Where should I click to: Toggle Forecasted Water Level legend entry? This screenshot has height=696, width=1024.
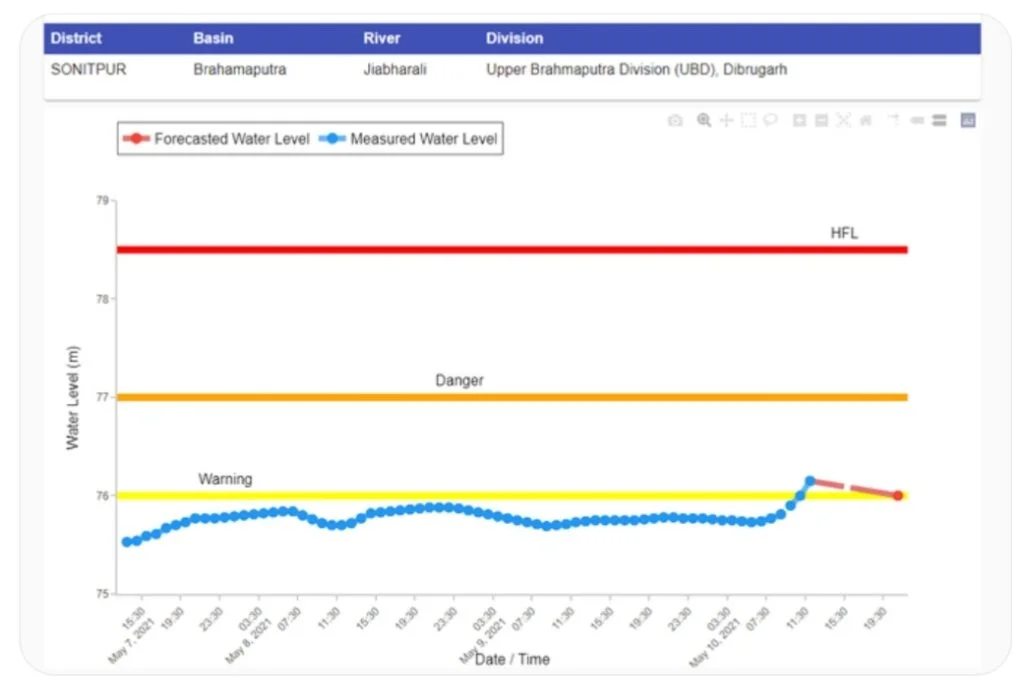pos(216,138)
